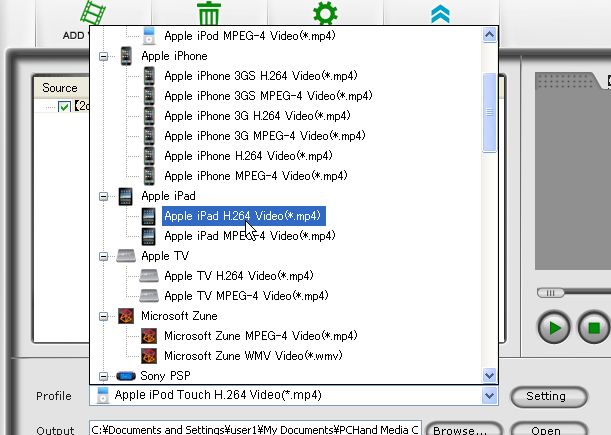The height and width of the screenshot is (435, 611).
Task: Click iPod icon in the Profile box
Action: pyautogui.click(x=103, y=395)
